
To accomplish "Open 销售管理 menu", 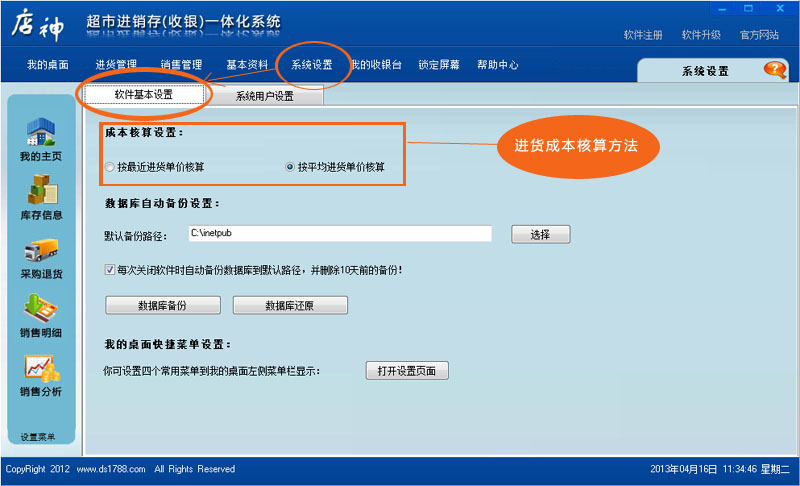I will (182, 65).
